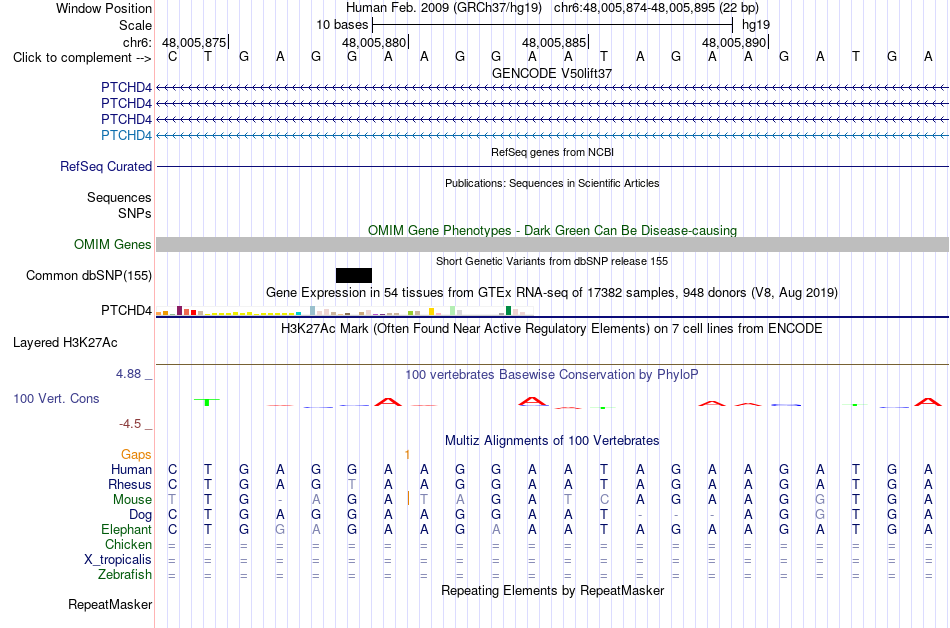
Task: Select the light-blue PTCHD4 transcript label
Action: point(126,135)
